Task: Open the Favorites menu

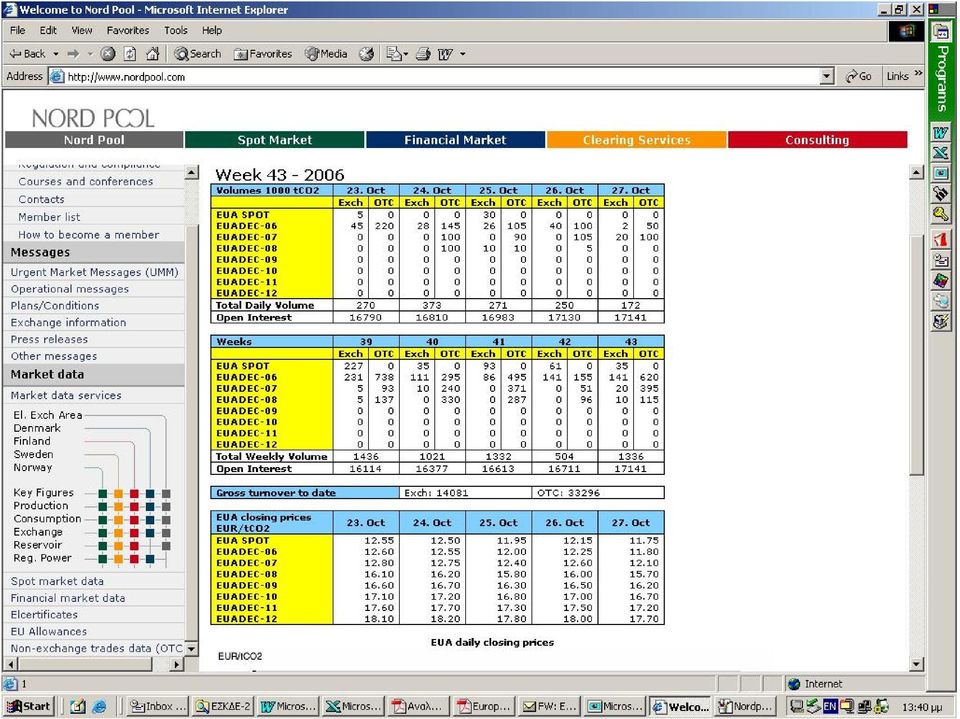Action: pyautogui.click(x=127, y=30)
